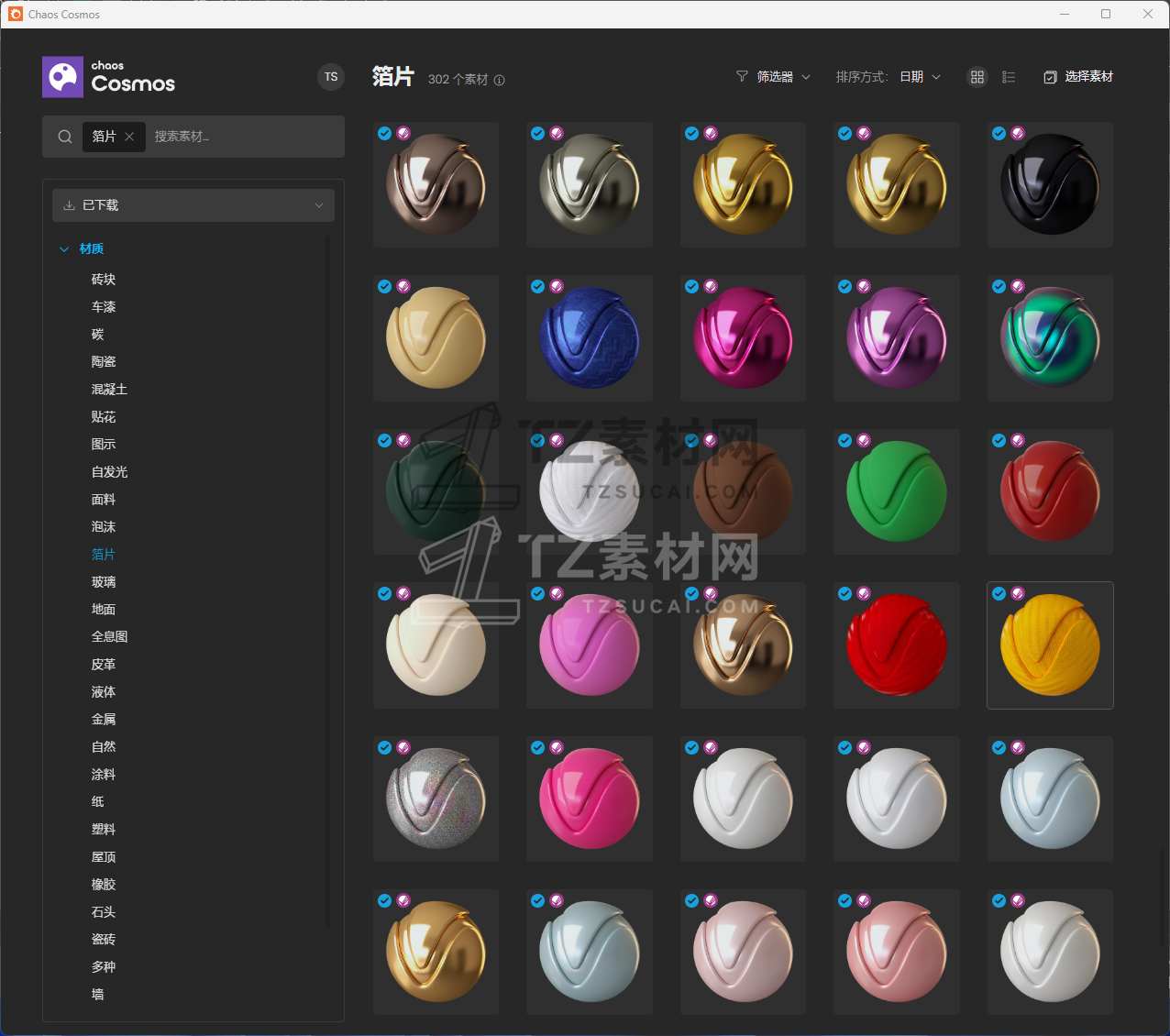Select the 液体 category
This screenshot has width=1170, height=1036.
coord(104,692)
